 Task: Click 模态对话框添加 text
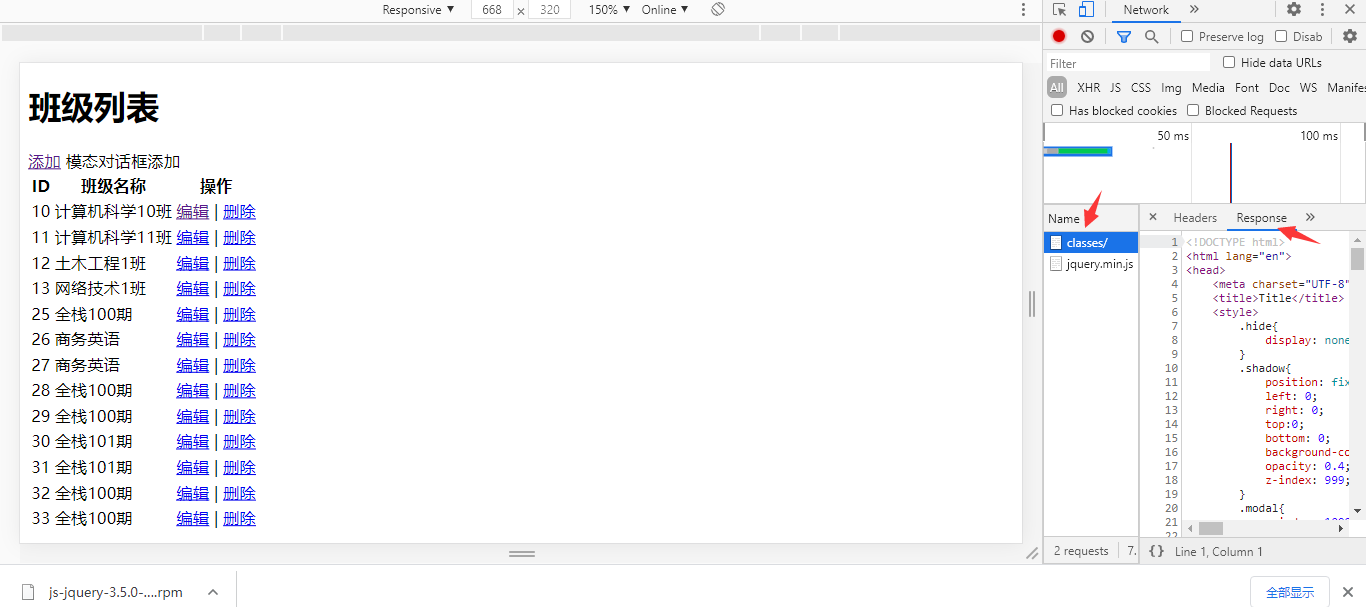click(123, 162)
